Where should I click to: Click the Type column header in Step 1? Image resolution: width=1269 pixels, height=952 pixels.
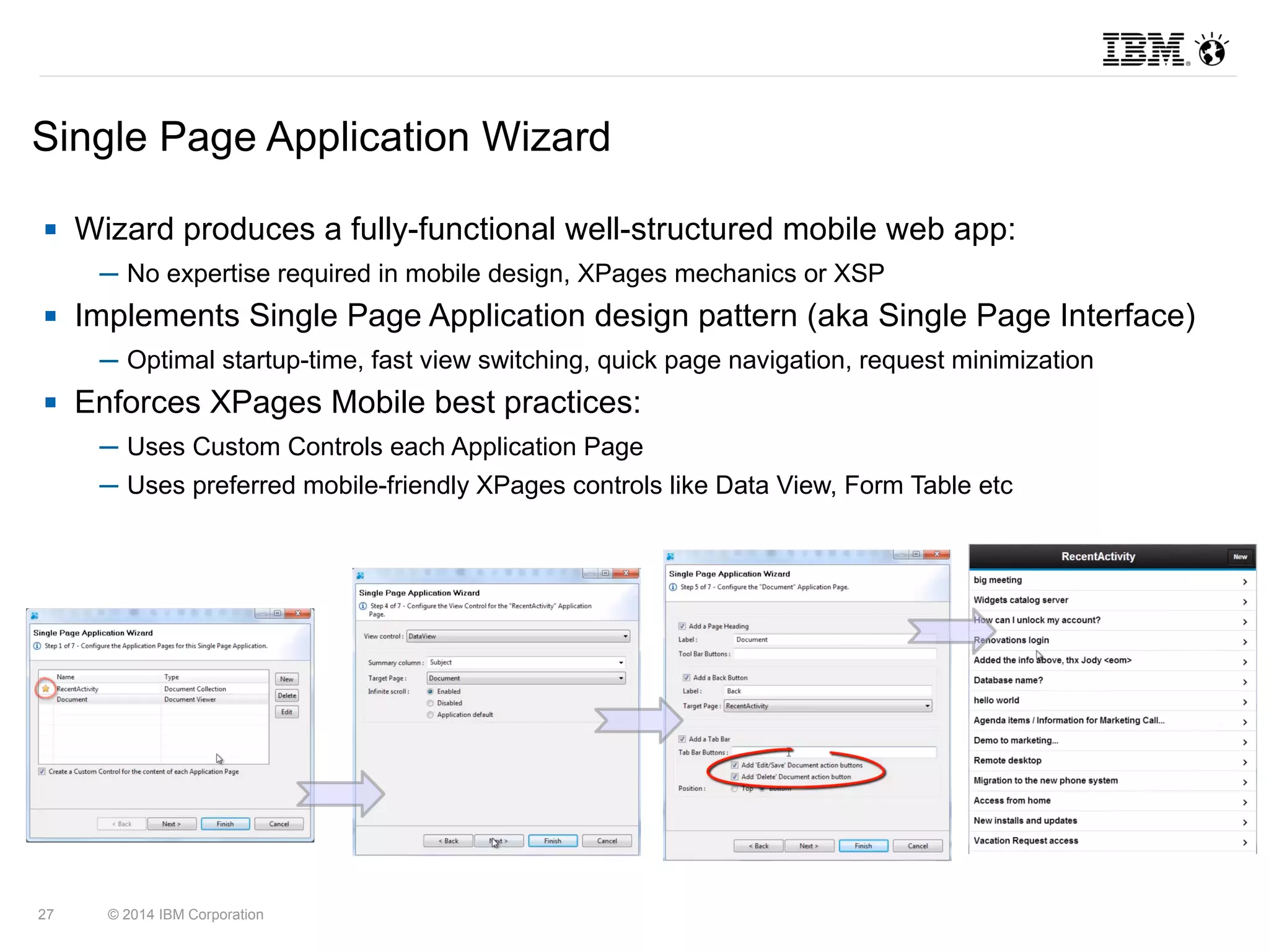(x=172, y=677)
